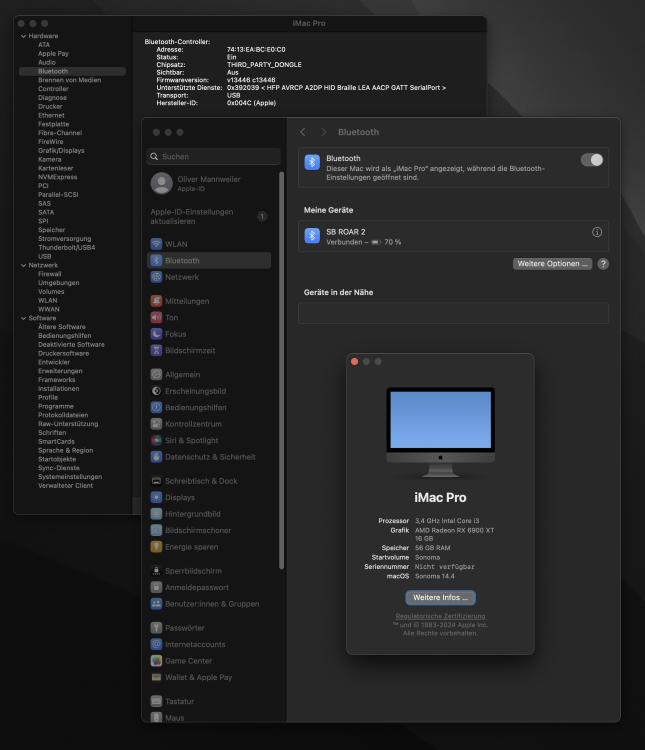
Task: Select Grafik/Displays in hardware tree
Action: (61, 151)
